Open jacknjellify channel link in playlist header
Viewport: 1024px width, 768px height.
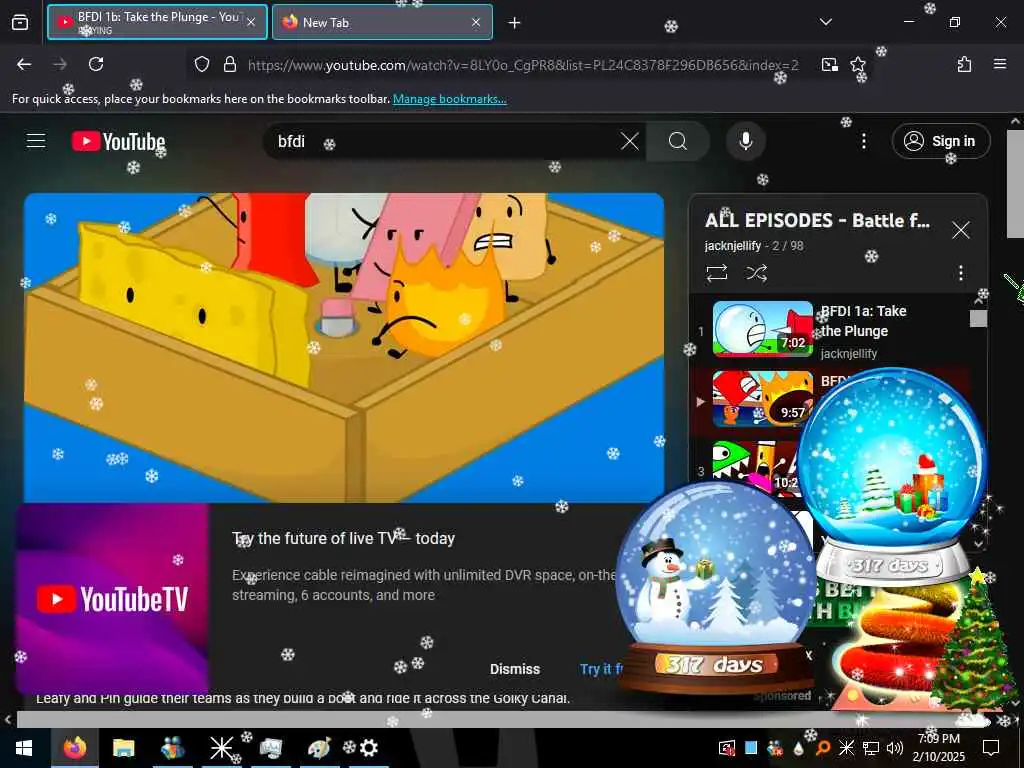click(x=733, y=246)
